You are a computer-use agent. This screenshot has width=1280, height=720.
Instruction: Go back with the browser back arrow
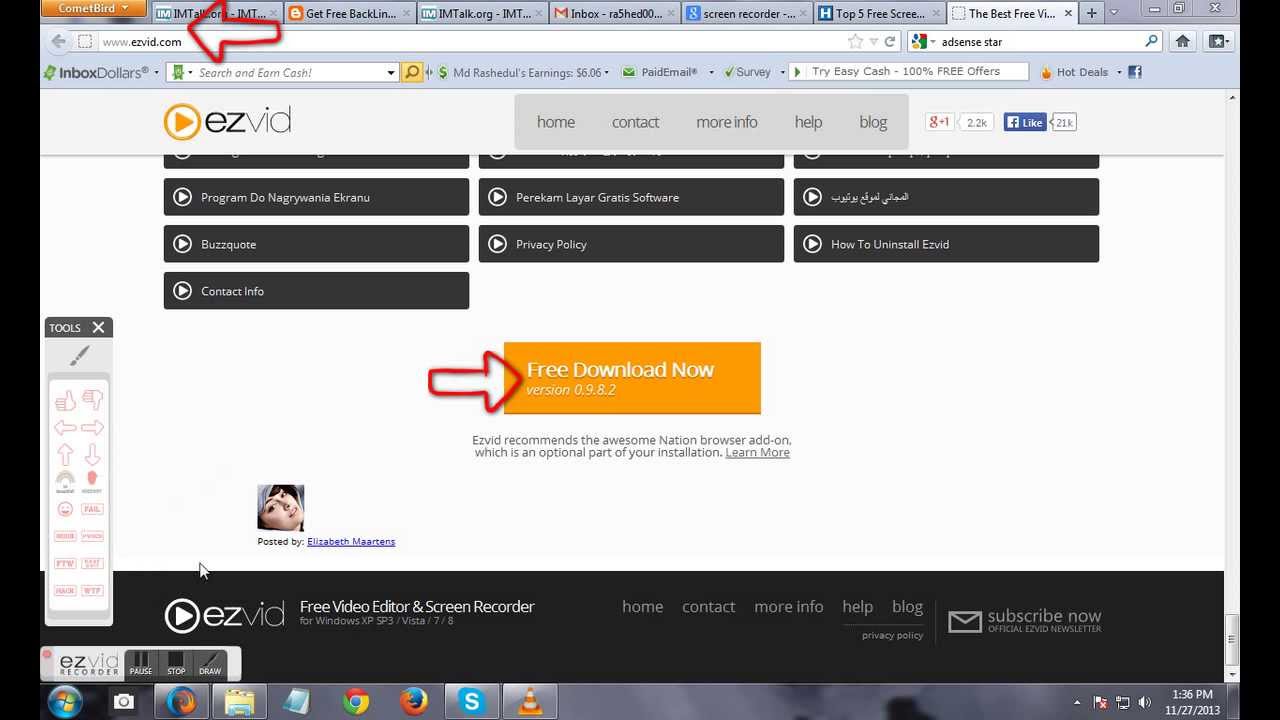[x=58, y=41]
